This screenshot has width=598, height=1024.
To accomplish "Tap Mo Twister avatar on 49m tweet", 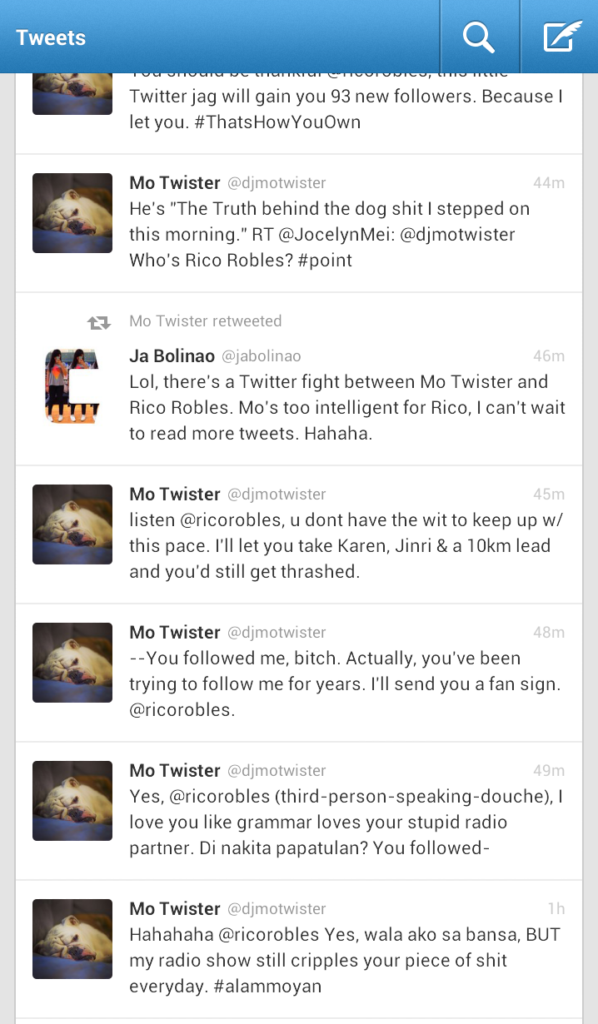I will [72, 801].
